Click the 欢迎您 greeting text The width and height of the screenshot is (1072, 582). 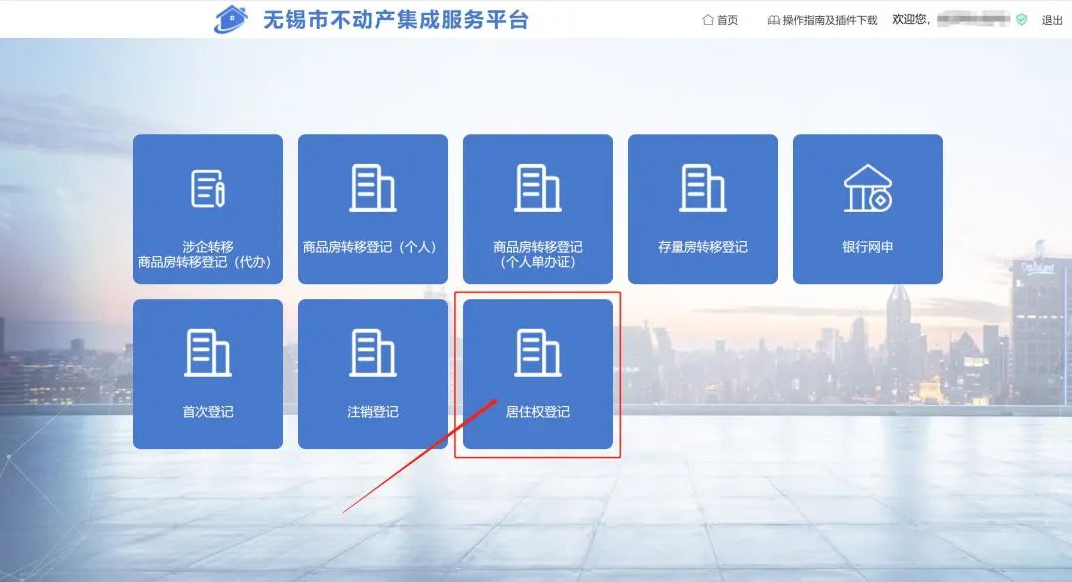click(x=911, y=20)
